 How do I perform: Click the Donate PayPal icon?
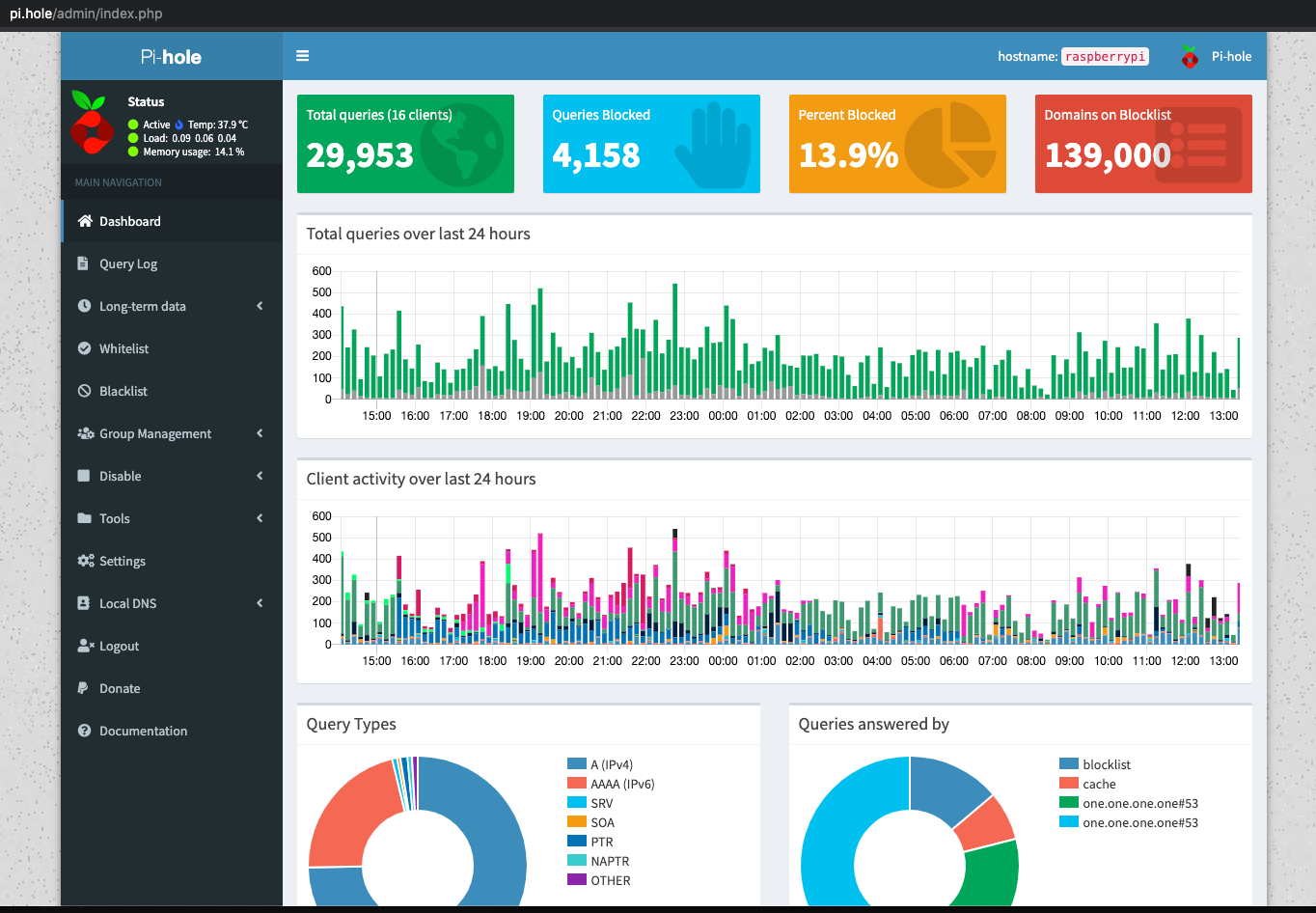tap(83, 688)
